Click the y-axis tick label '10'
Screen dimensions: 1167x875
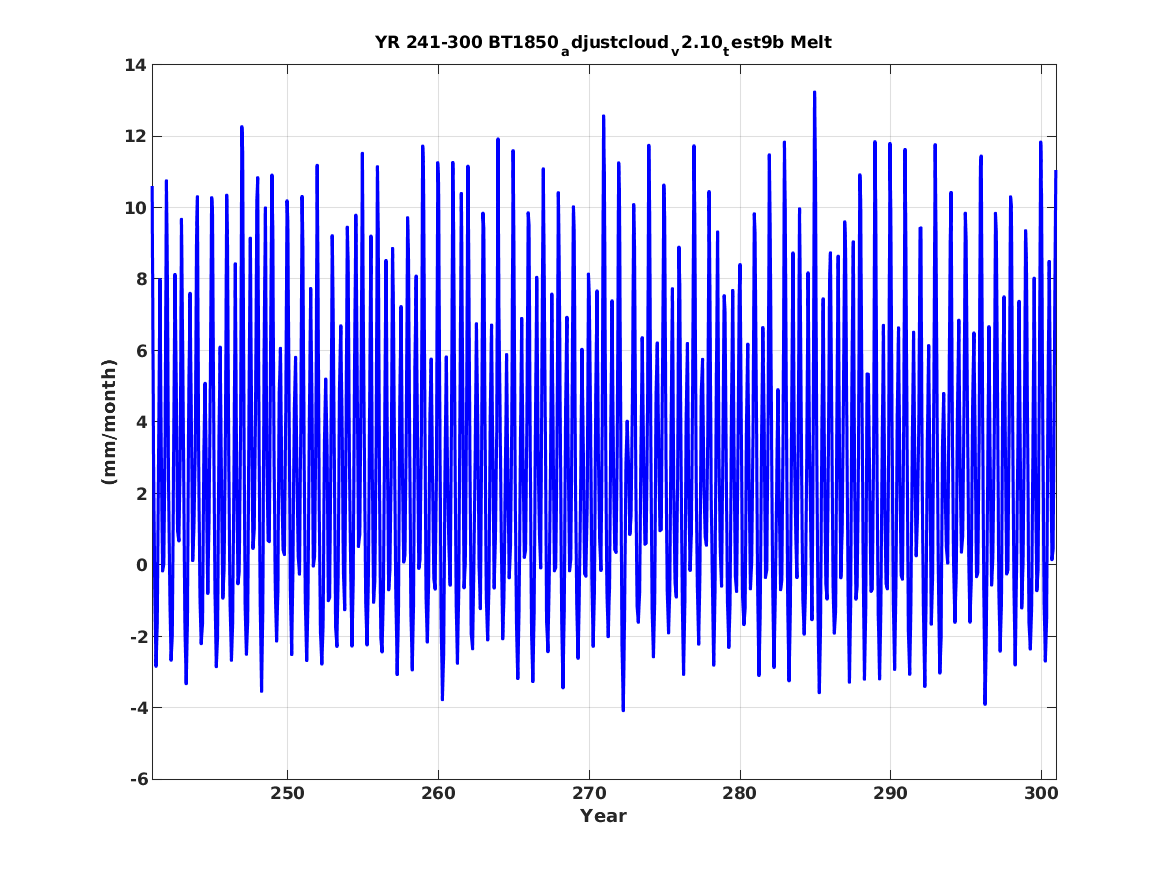136,208
